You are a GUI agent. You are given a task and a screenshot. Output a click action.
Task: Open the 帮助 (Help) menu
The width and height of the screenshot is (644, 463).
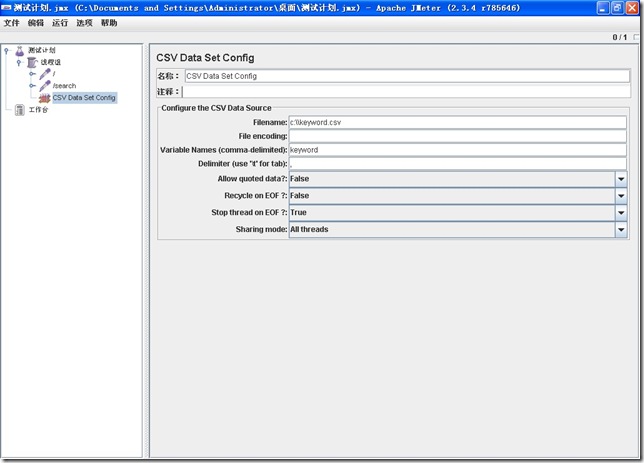coord(109,23)
